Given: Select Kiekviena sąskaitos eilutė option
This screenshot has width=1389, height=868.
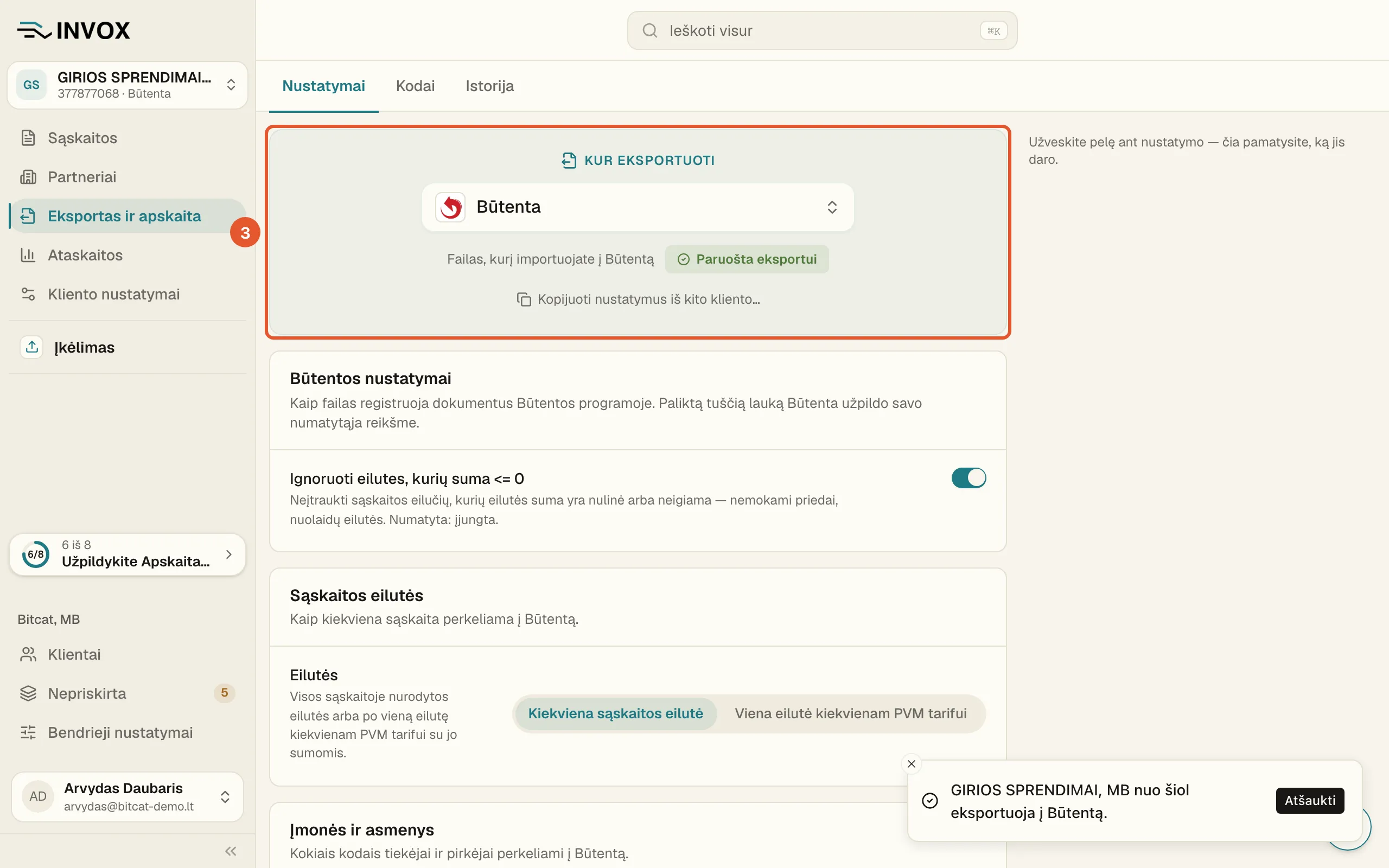Looking at the screenshot, I should coord(615,713).
